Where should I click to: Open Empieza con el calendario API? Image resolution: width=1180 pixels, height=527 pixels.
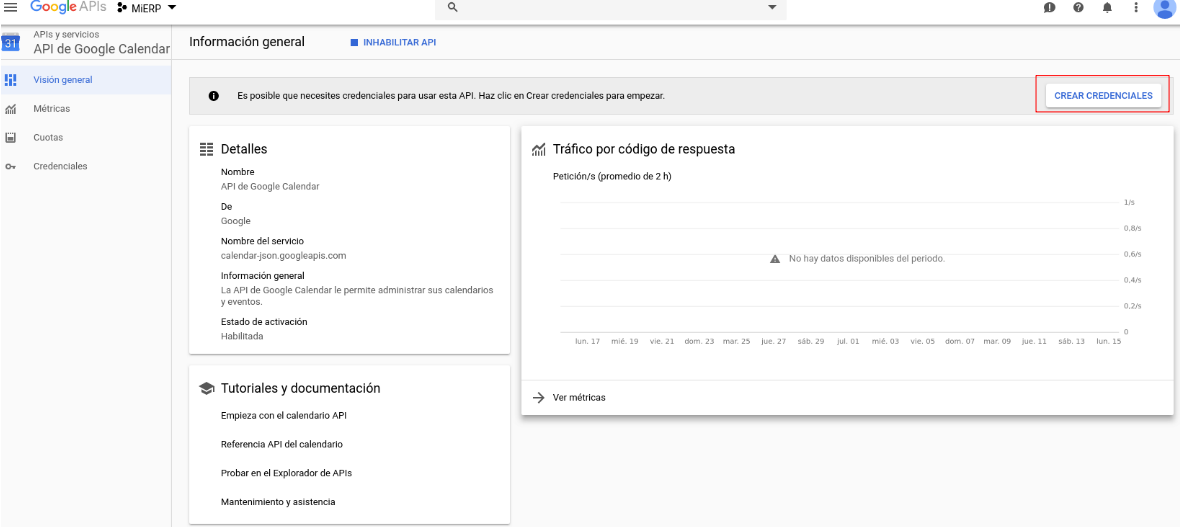[284, 416]
